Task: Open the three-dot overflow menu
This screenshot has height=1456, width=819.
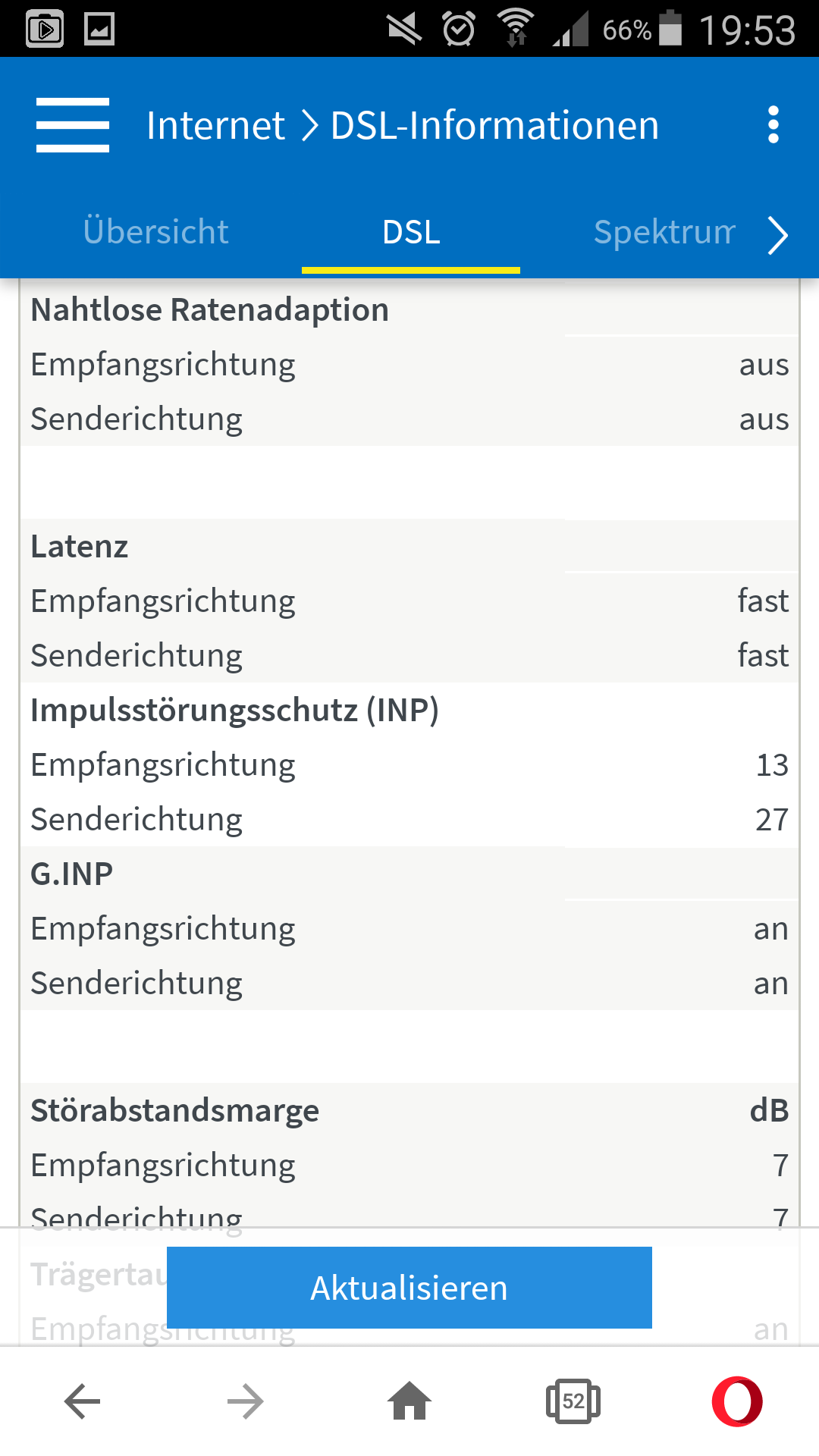Action: [x=773, y=125]
